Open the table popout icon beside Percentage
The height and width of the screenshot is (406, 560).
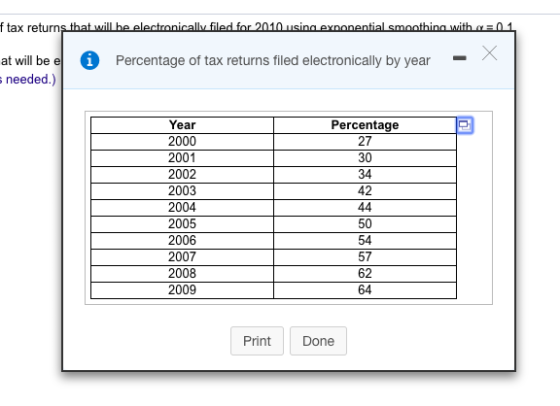tap(465, 125)
